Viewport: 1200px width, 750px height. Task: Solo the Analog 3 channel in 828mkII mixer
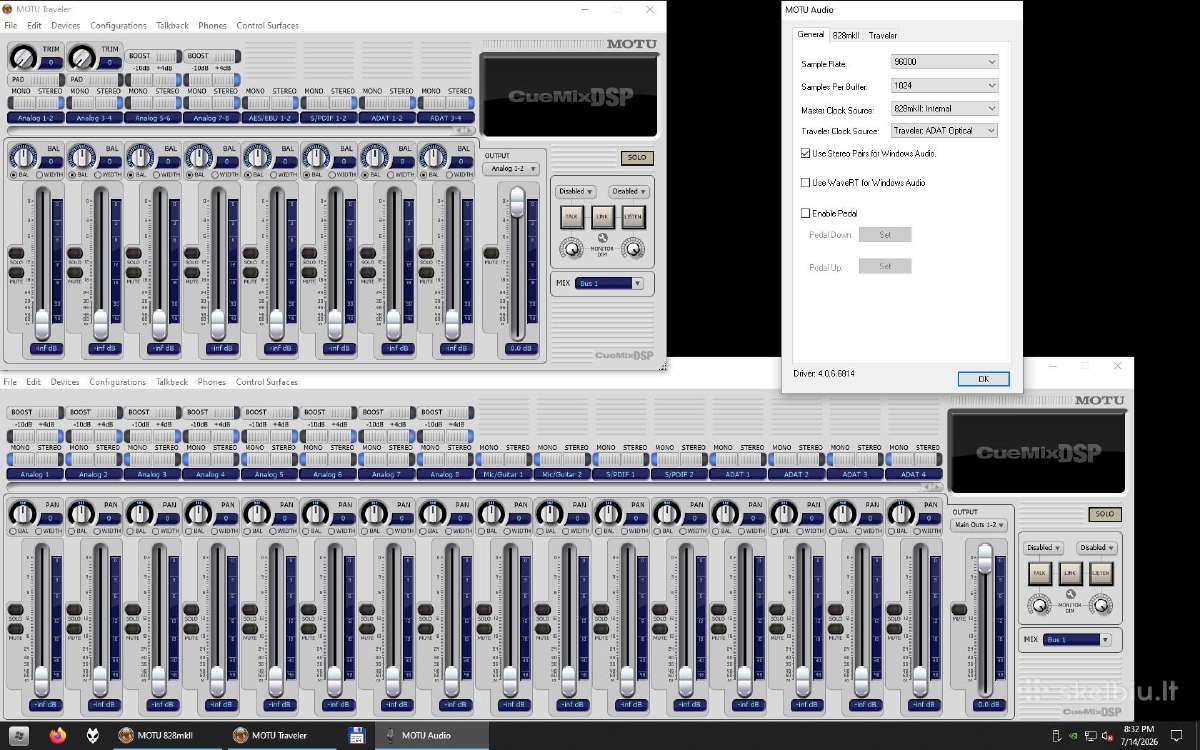(x=133, y=610)
